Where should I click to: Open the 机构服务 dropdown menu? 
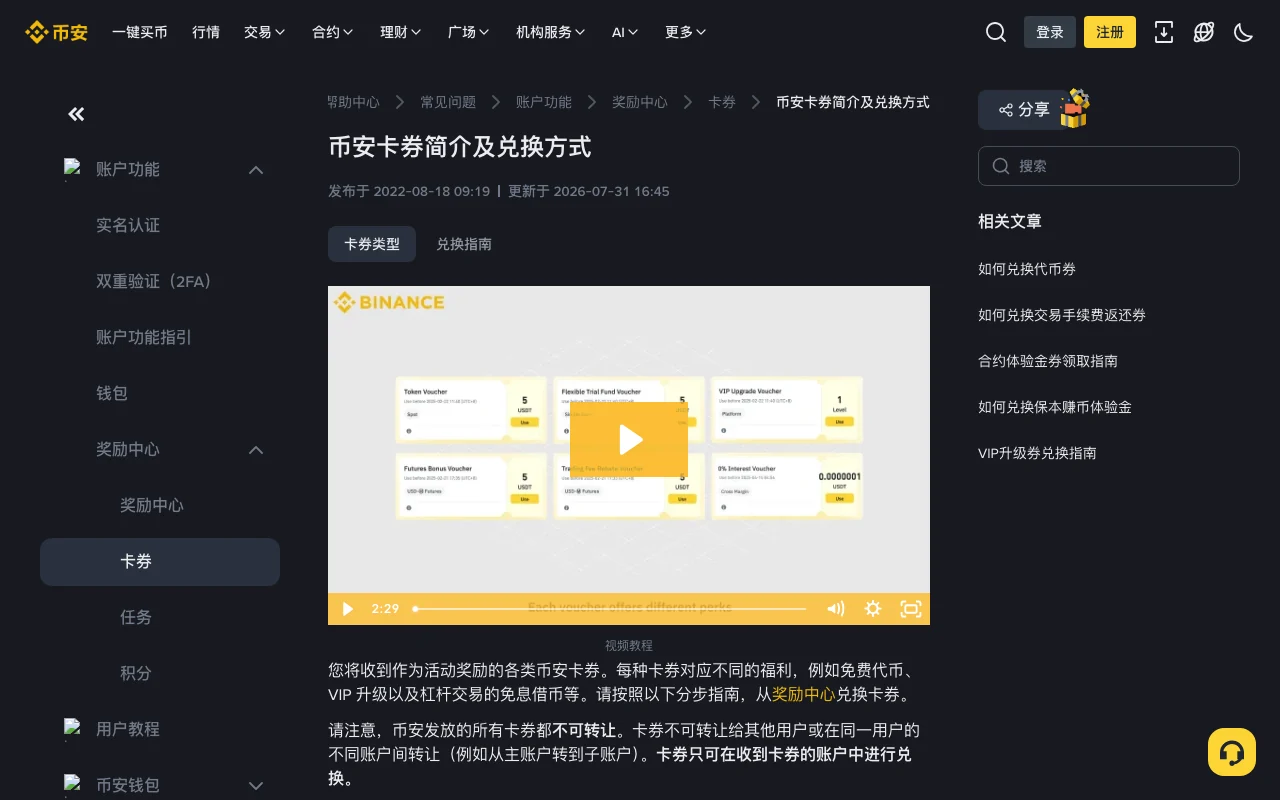[x=551, y=32]
